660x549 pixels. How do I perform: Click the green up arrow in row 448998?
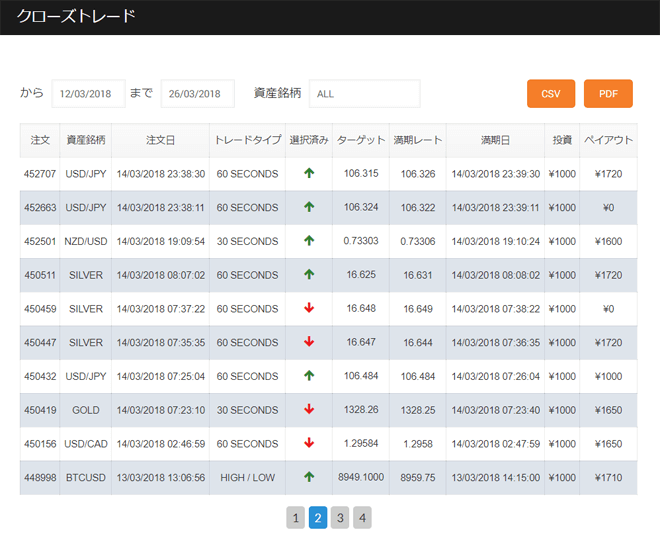[x=309, y=477]
